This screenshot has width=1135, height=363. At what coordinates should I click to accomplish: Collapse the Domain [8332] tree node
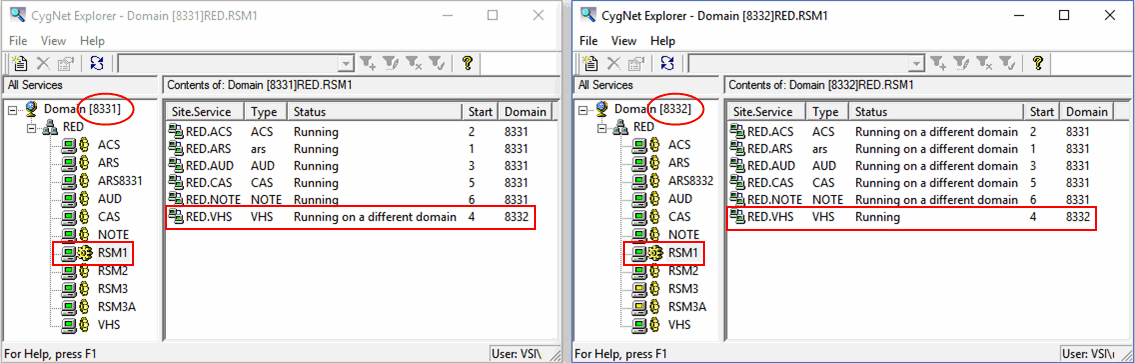point(583,110)
